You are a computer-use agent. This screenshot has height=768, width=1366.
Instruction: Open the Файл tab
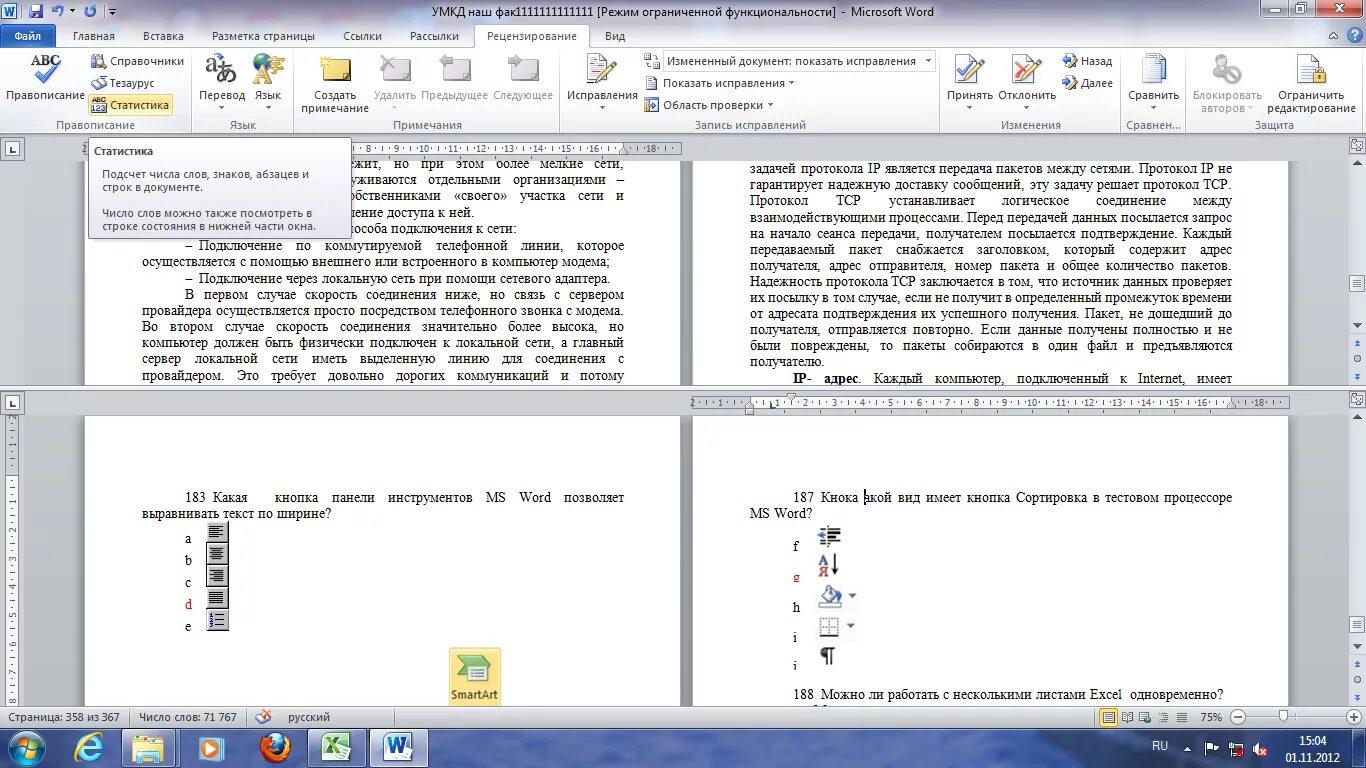28,36
